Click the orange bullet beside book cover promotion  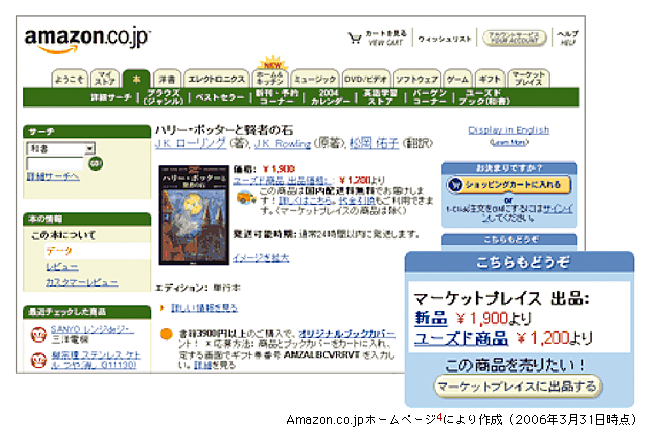pyautogui.click(x=166, y=334)
